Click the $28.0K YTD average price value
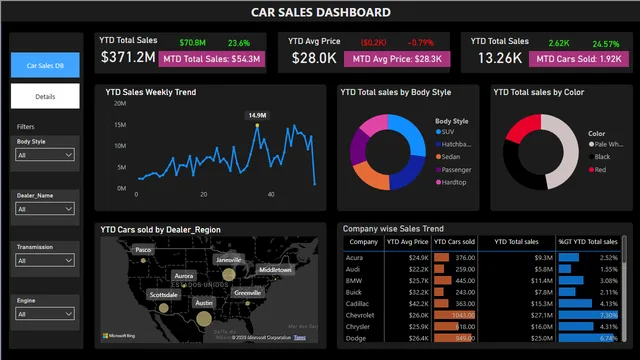Screen dimensions: 640x360 click(314, 58)
